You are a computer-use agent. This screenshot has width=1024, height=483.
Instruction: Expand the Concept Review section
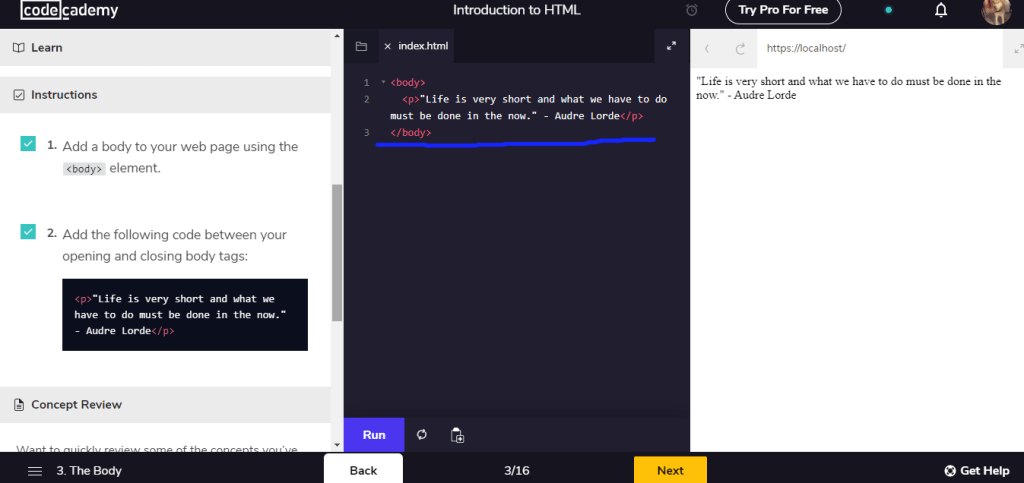point(76,404)
